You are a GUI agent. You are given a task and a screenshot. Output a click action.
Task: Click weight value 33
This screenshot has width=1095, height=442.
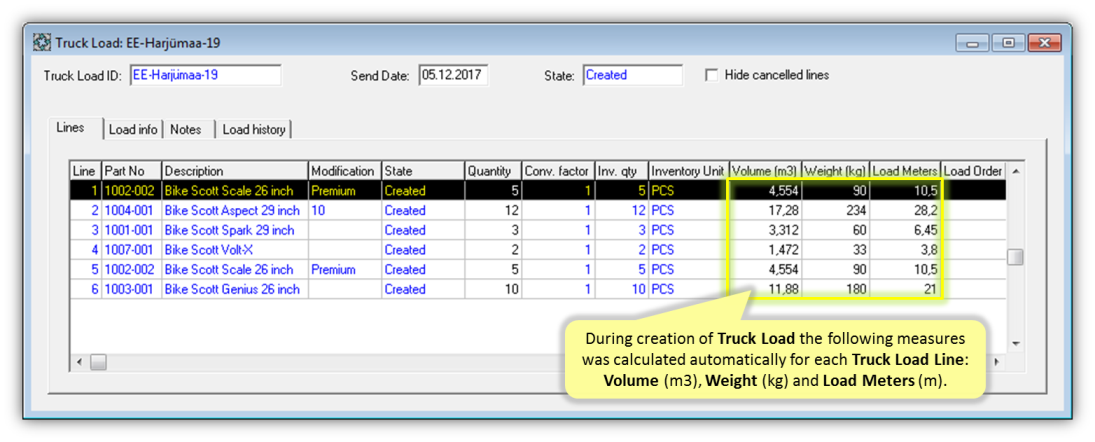pyautogui.click(x=835, y=249)
